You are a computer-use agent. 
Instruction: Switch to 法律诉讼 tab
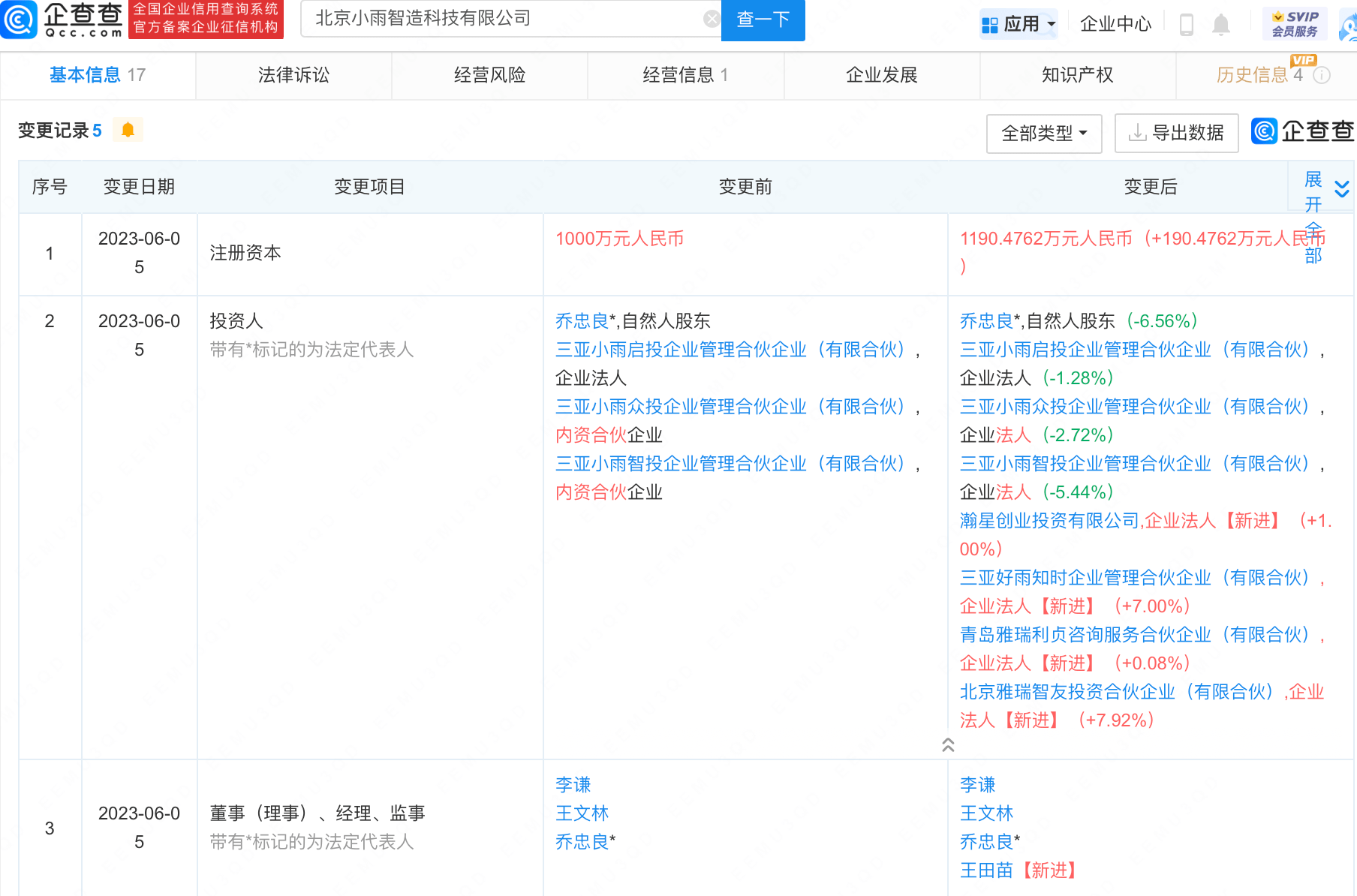(x=293, y=75)
